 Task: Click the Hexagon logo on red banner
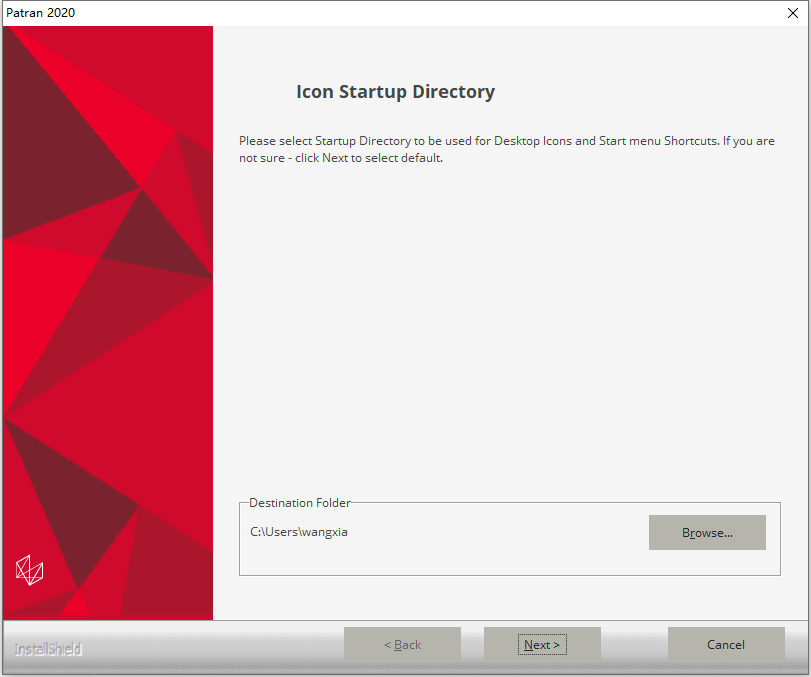[x=29, y=570]
